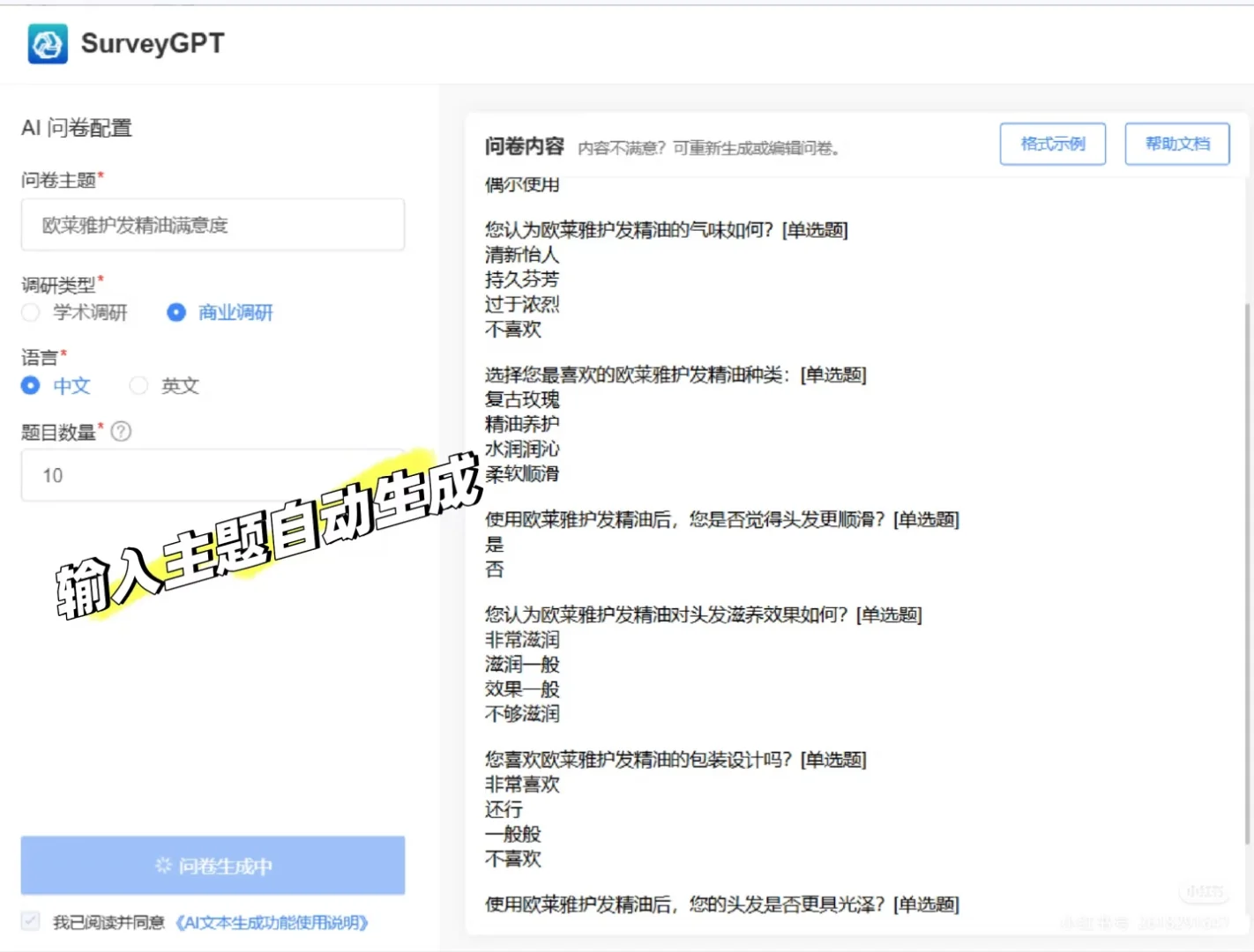Click the option 精油养护
This screenshot has height=952, width=1254.
(522, 424)
